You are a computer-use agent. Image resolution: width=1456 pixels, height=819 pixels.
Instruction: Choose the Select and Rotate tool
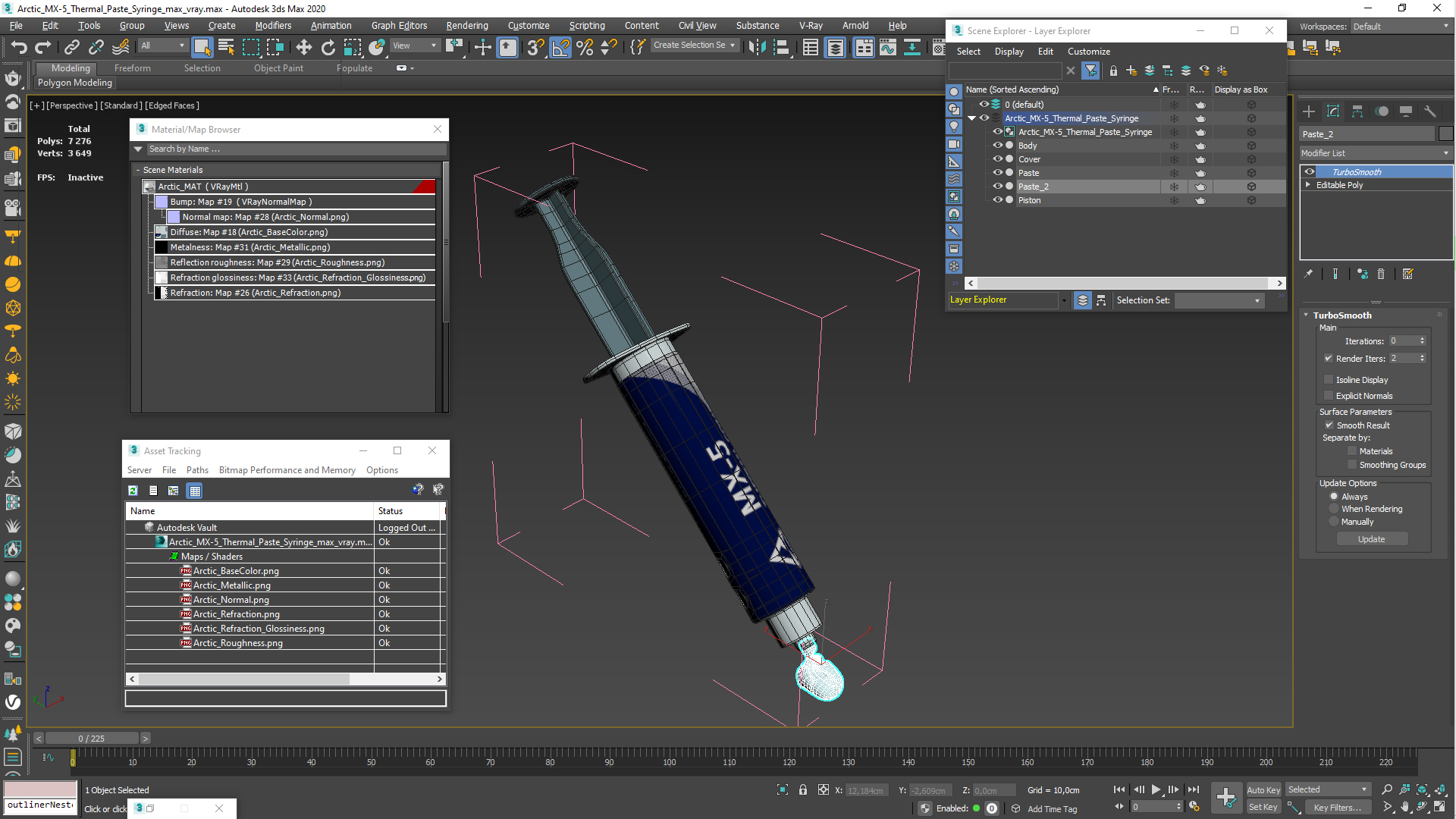328,47
